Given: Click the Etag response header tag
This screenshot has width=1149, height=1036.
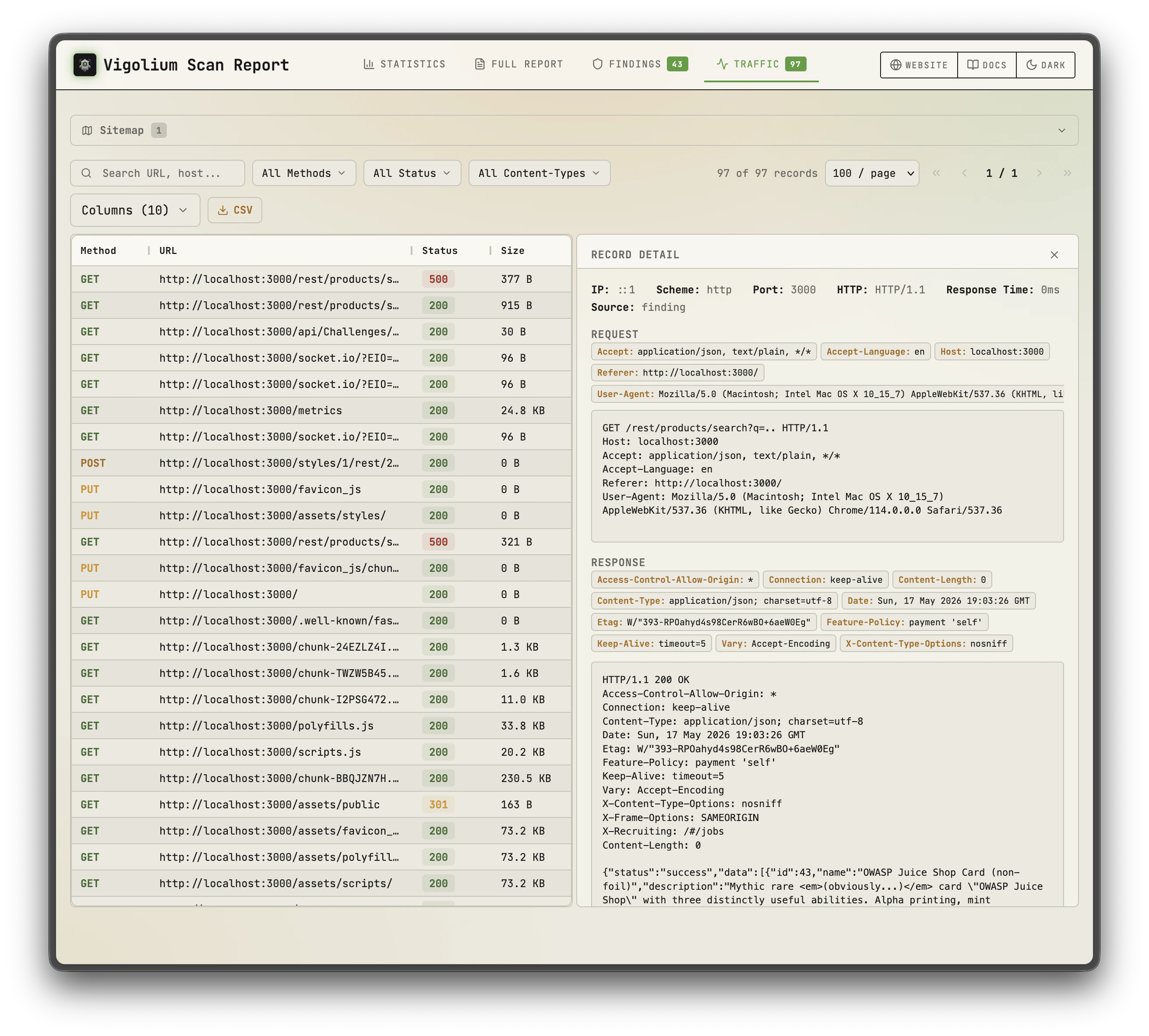Looking at the screenshot, I should click(x=703, y=622).
